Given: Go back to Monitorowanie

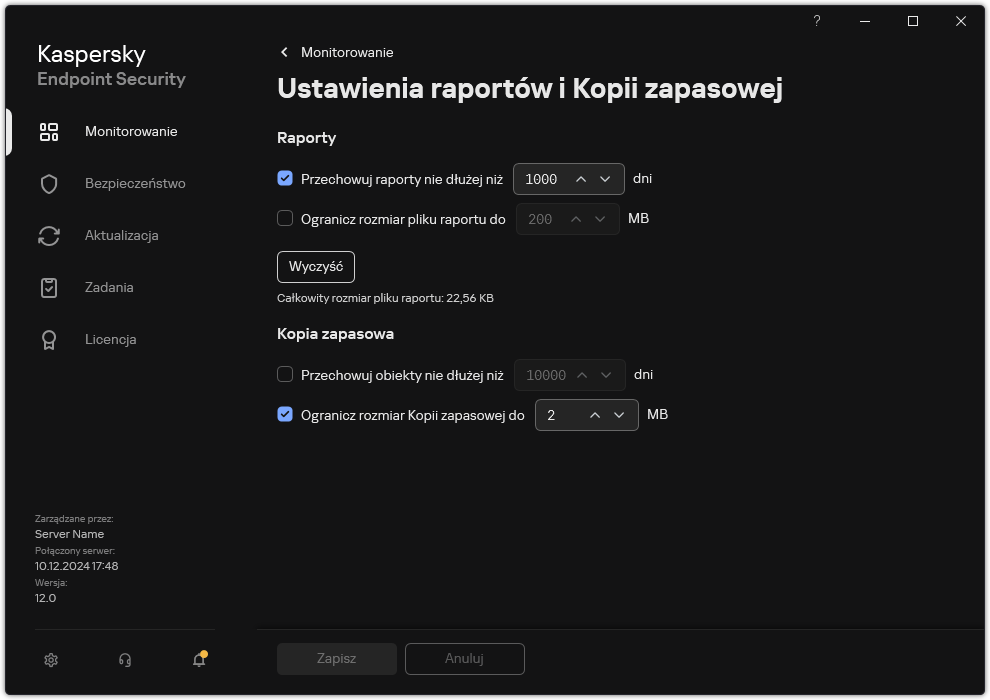Looking at the screenshot, I should [x=333, y=52].
